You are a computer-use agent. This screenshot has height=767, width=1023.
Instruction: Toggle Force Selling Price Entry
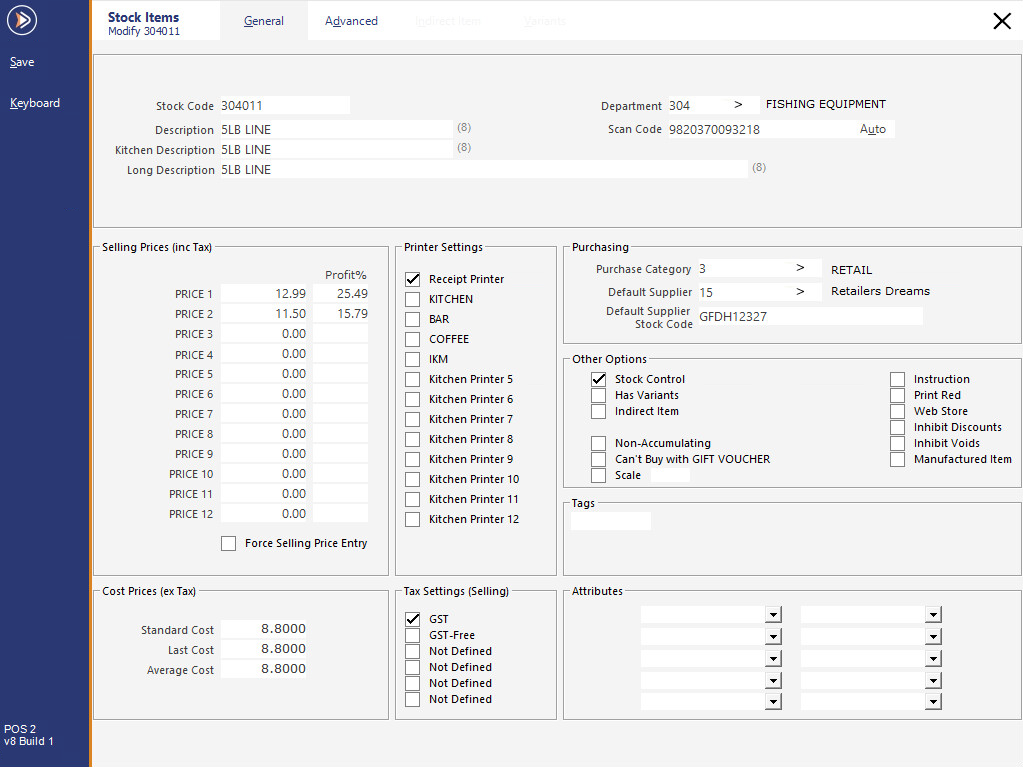(x=228, y=543)
